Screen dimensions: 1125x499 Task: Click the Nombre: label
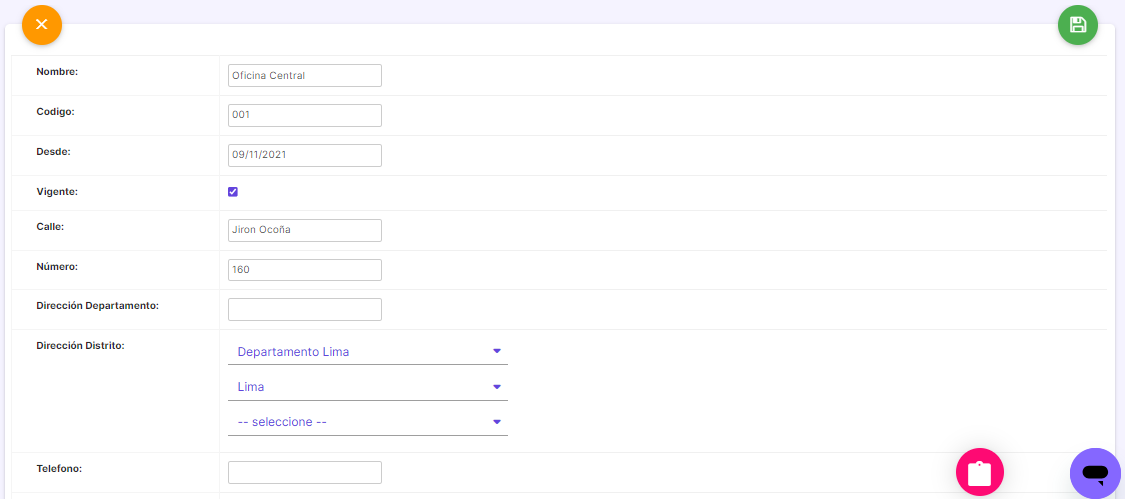(x=57, y=71)
